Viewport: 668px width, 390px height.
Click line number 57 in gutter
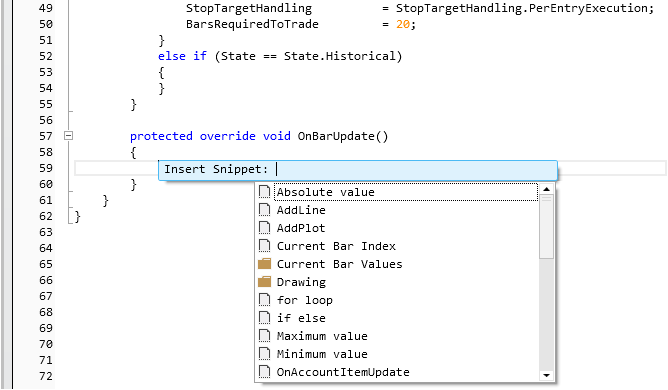(46, 136)
